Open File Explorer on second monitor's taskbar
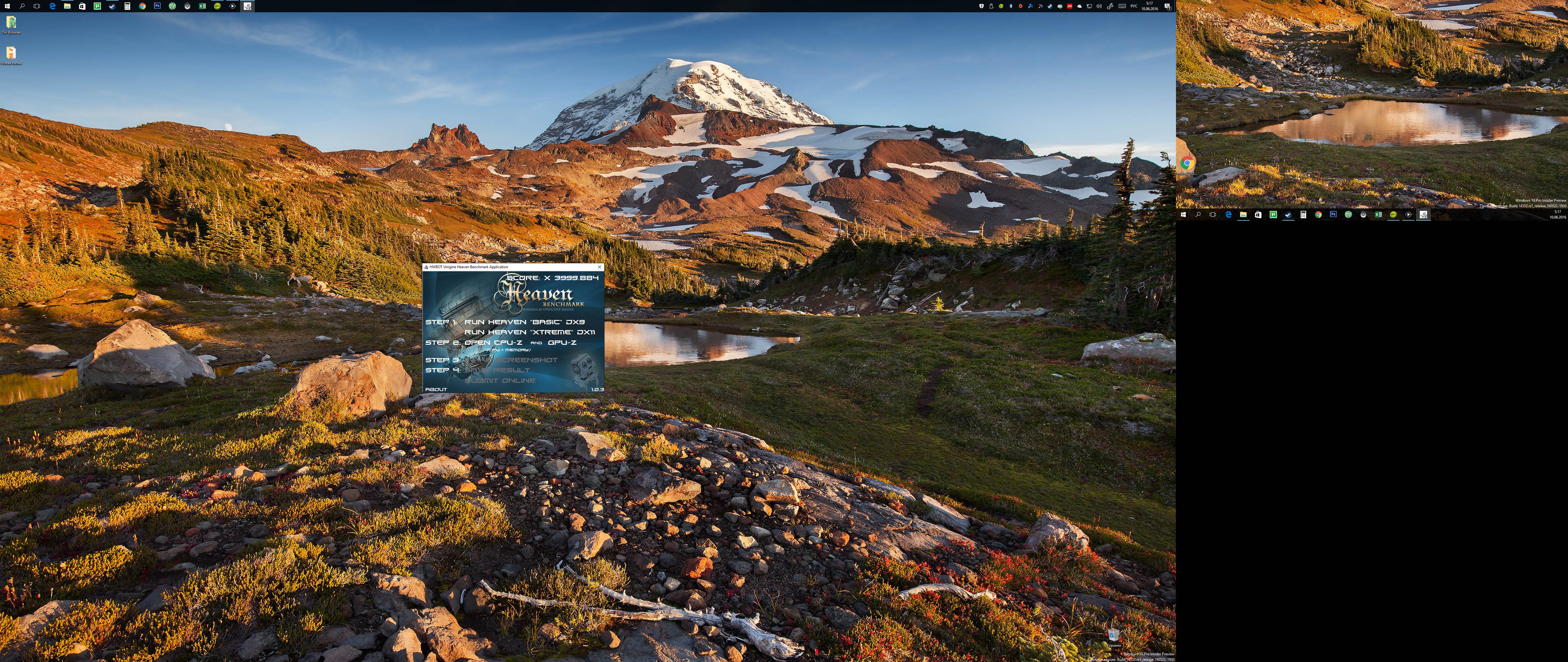The width and height of the screenshot is (1568, 662). [x=1243, y=214]
